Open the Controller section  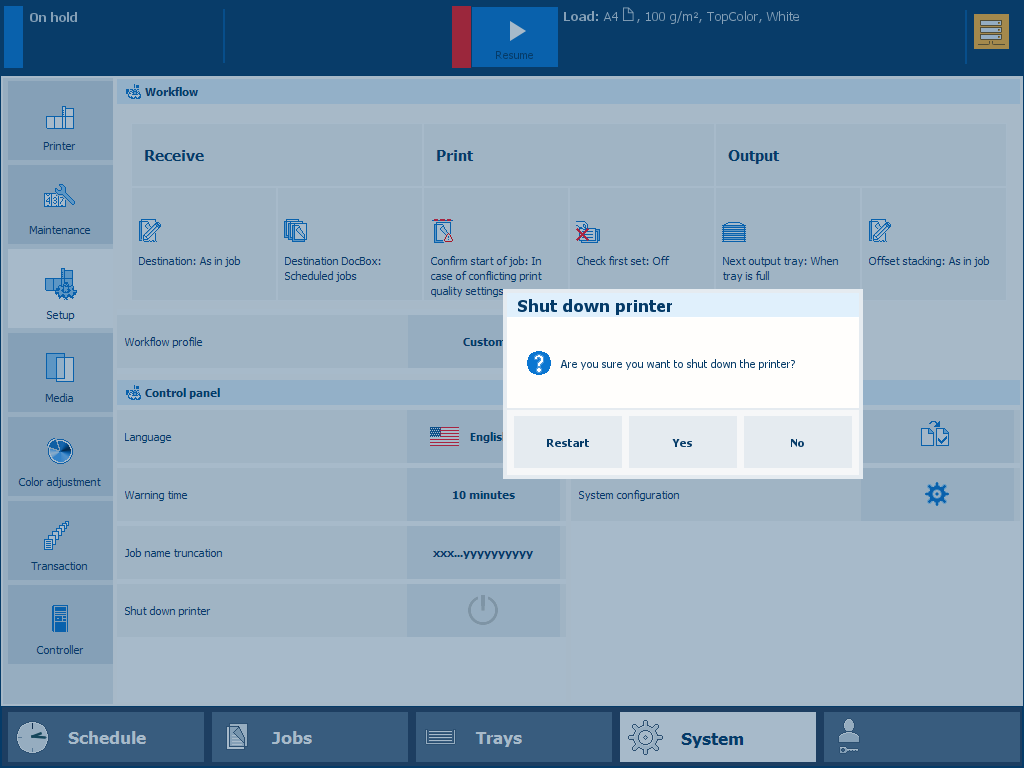tap(60, 625)
